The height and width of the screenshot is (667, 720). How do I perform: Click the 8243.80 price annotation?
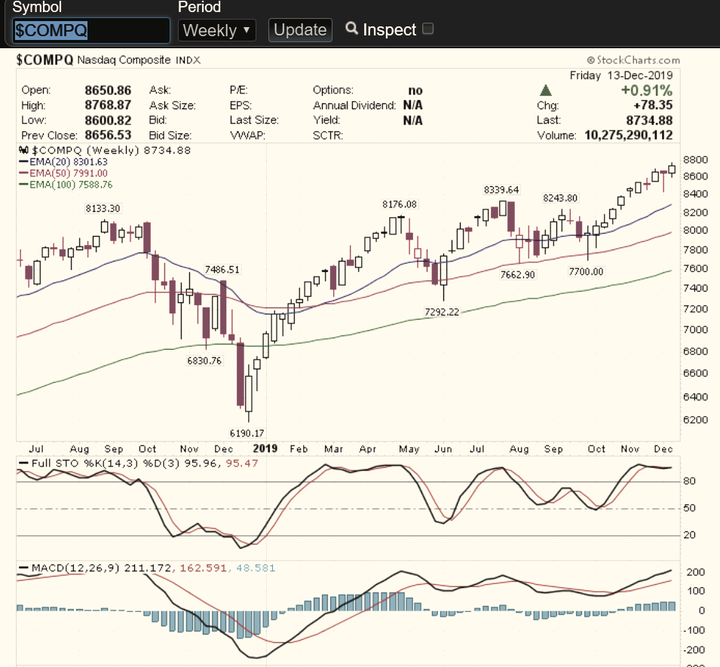pyautogui.click(x=560, y=198)
